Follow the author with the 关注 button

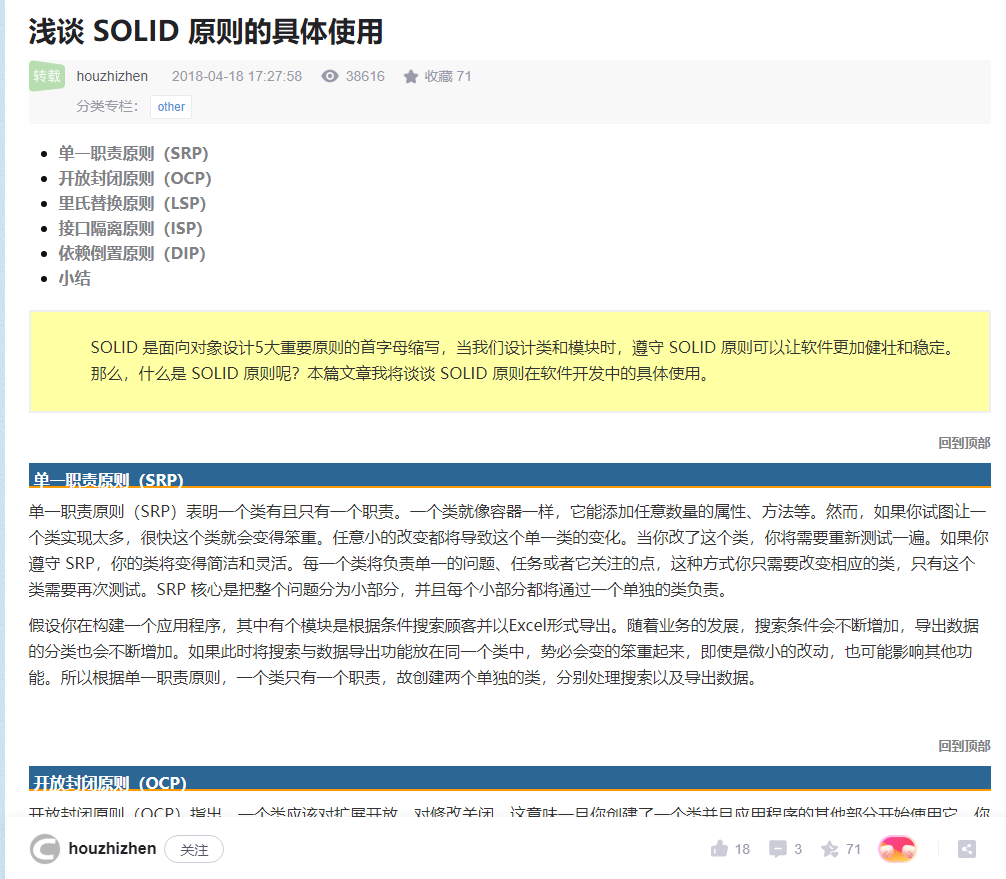(x=194, y=849)
